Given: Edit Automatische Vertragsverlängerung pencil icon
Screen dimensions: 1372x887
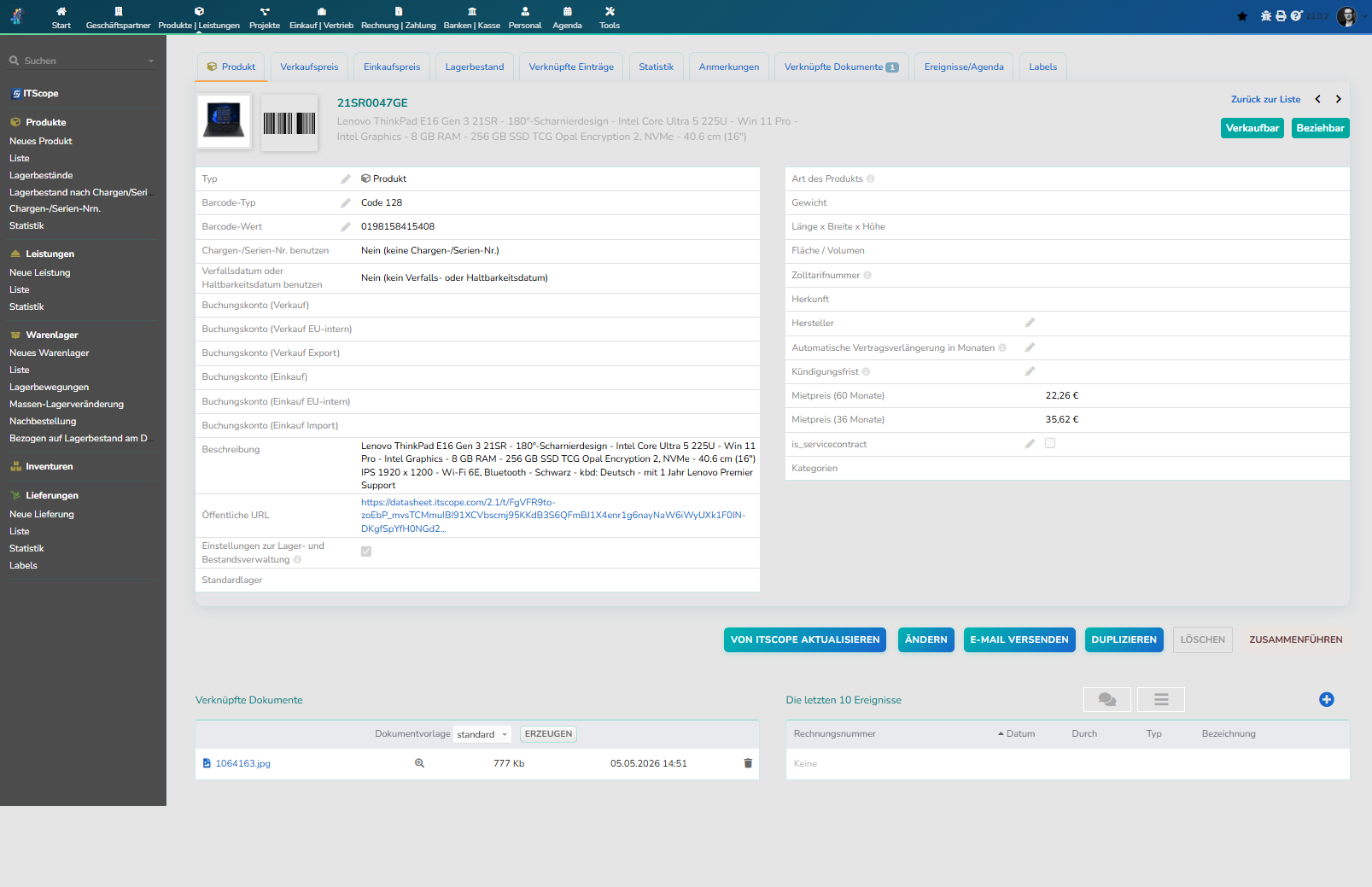Looking at the screenshot, I should click(x=1030, y=347).
